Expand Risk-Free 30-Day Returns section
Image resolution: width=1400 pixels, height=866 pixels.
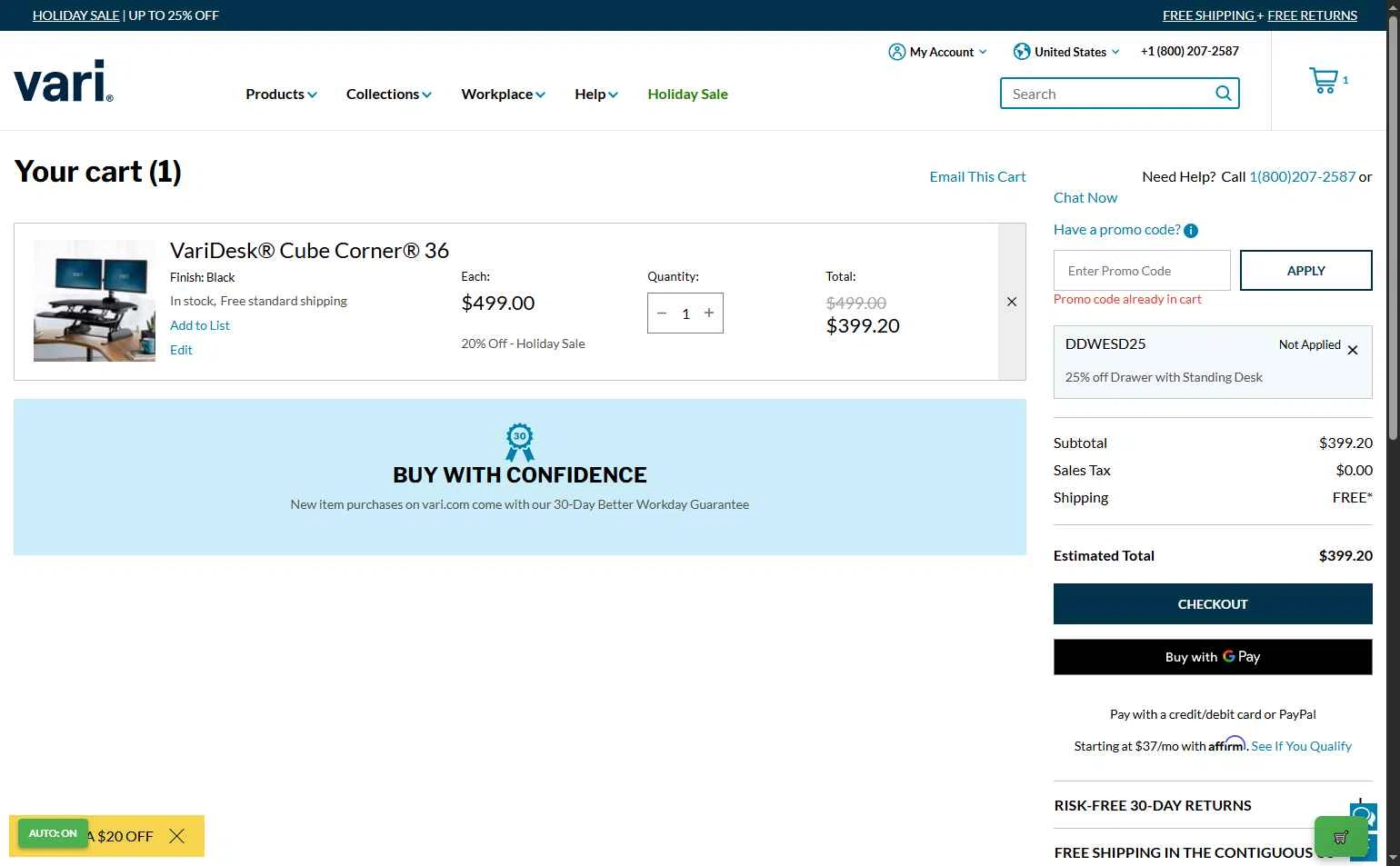pyautogui.click(x=1213, y=805)
